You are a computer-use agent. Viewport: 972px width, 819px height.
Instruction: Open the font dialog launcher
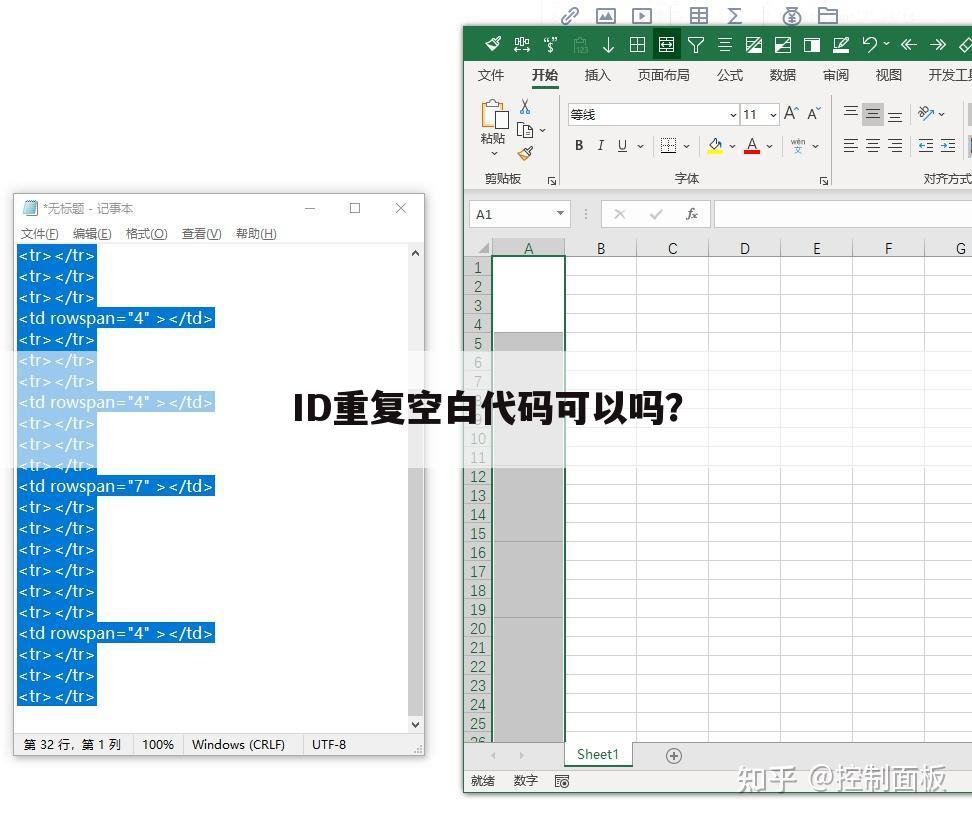point(823,180)
